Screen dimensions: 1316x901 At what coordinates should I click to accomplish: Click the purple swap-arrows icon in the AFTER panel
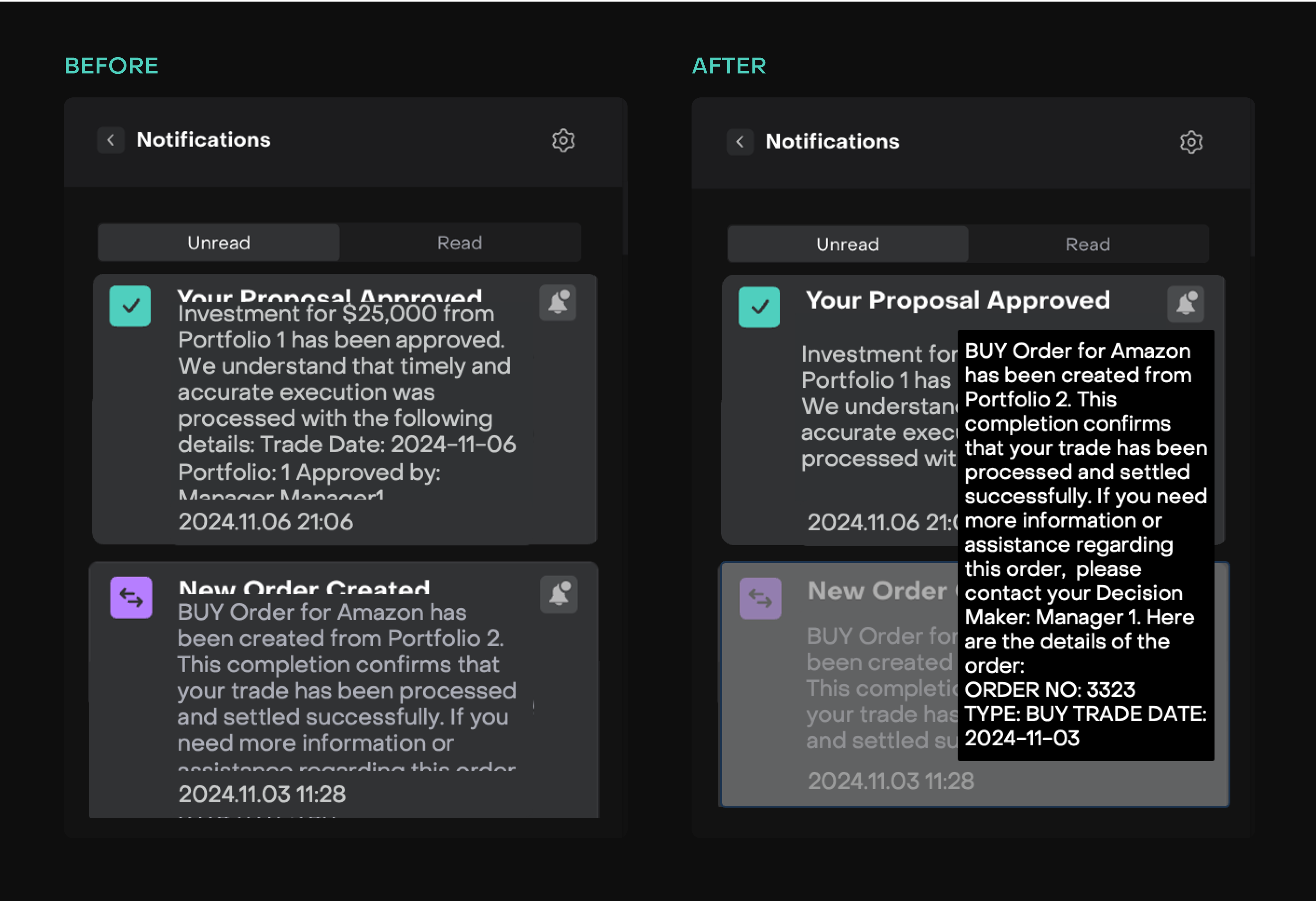(x=760, y=598)
